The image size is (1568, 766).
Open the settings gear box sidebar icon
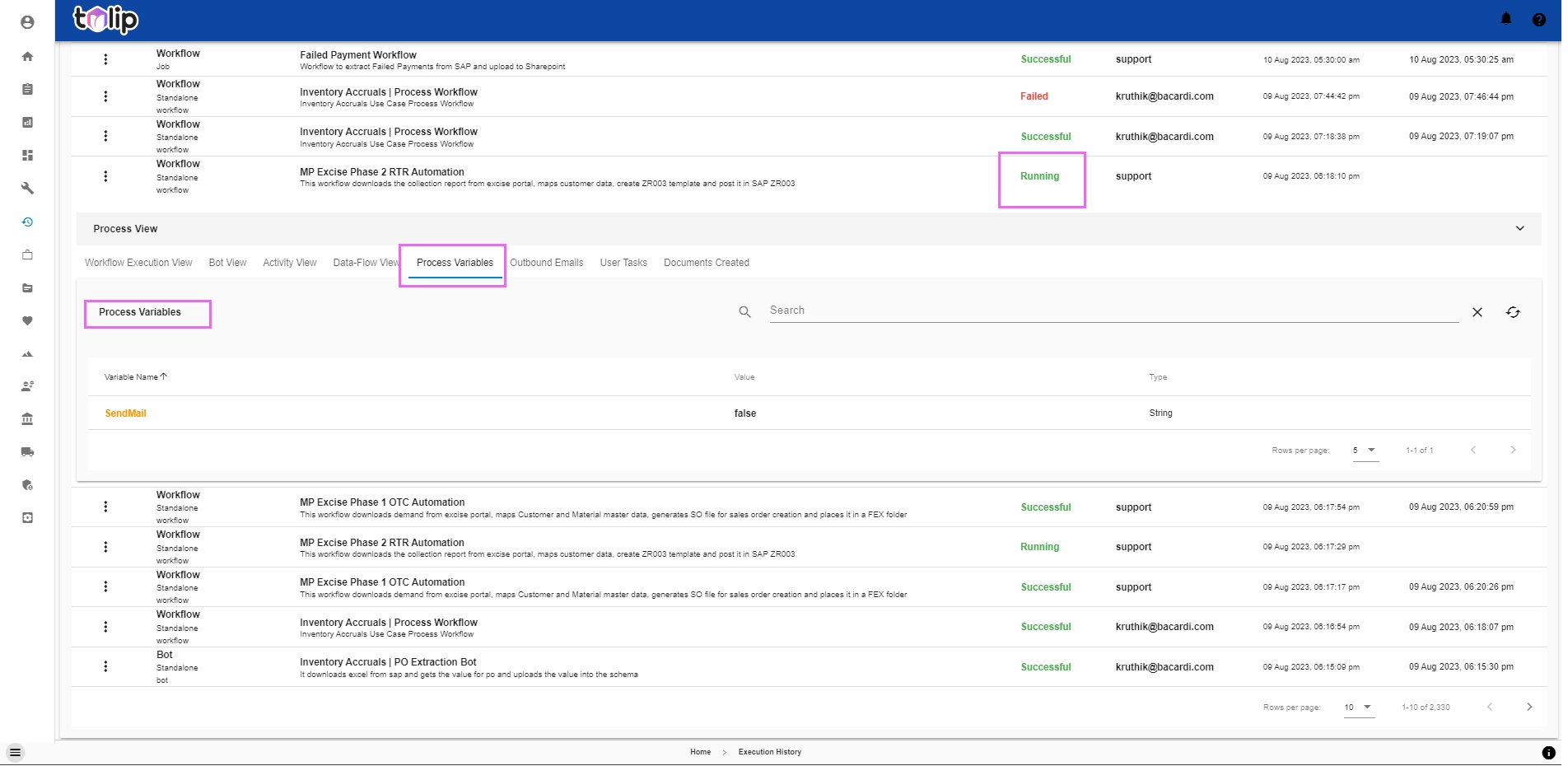(x=27, y=517)
